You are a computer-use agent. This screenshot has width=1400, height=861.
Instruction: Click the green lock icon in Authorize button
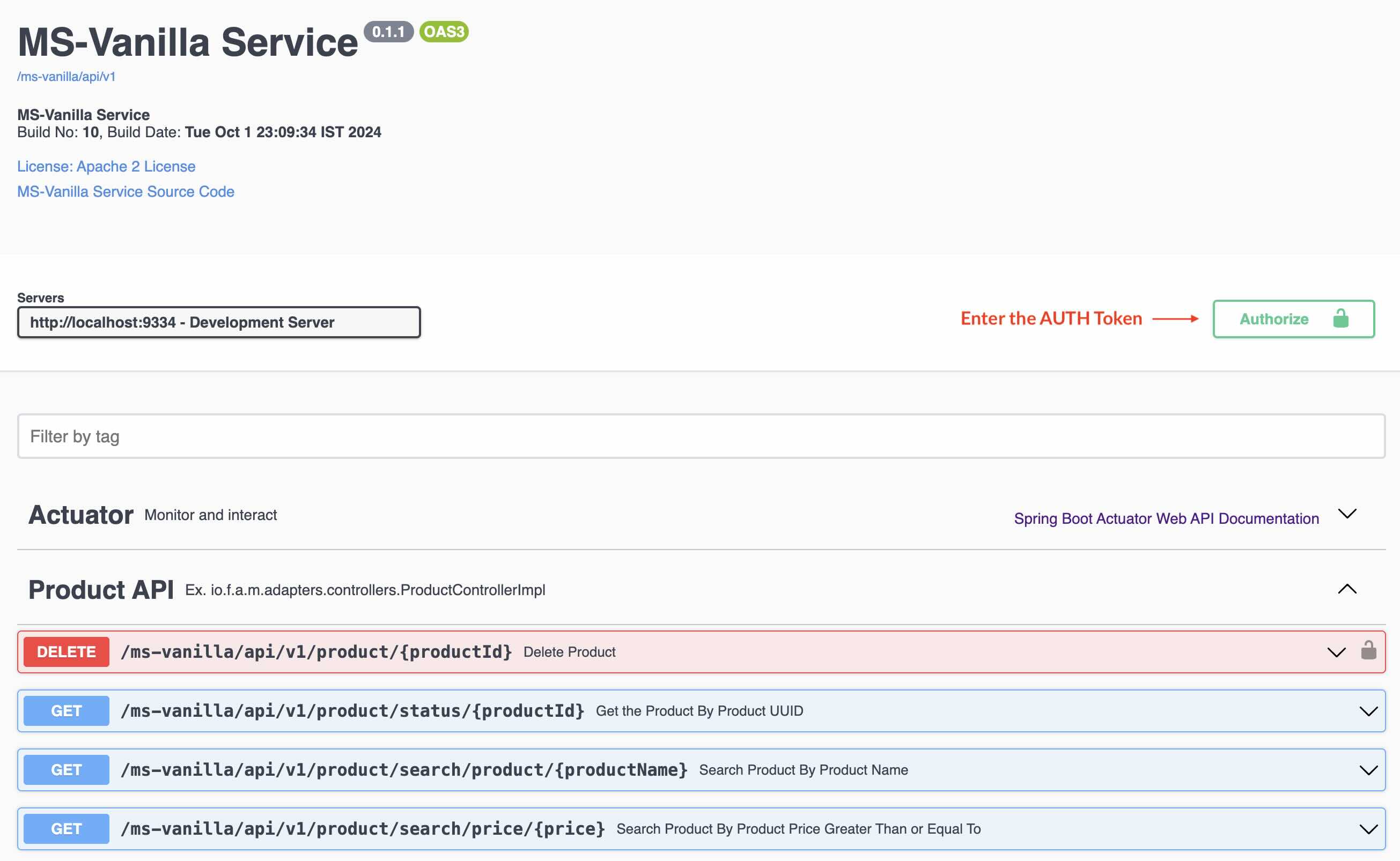(x=1341, y=318)
